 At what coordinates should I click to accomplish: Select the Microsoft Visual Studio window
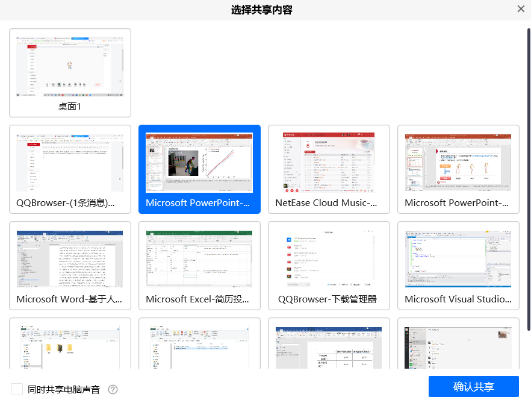click(458, 266)
